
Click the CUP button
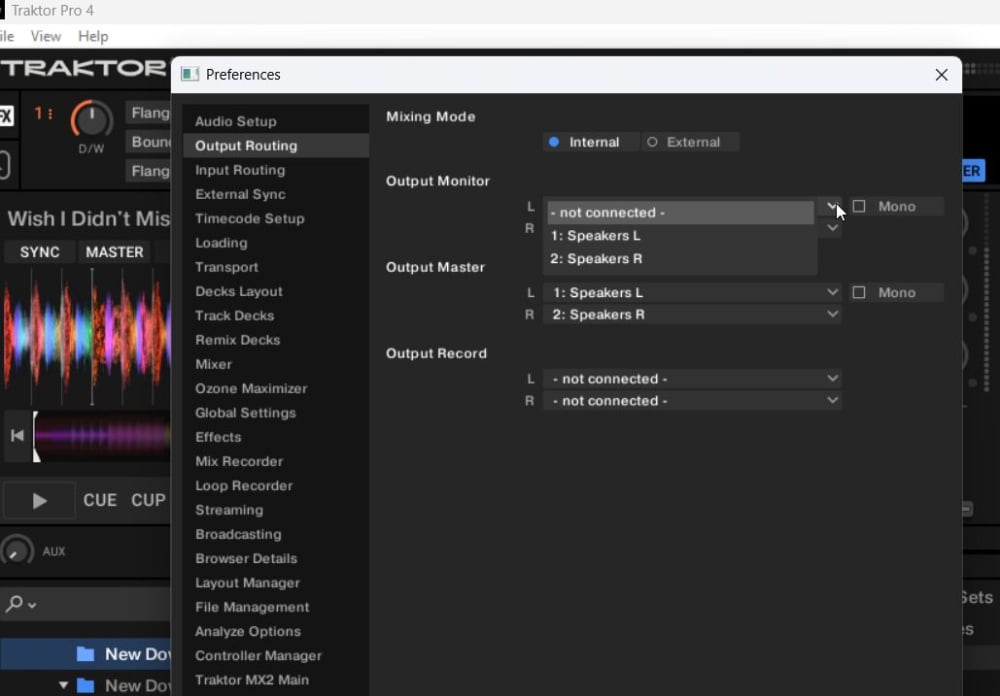pyautogui.click(x=149, y=500)
